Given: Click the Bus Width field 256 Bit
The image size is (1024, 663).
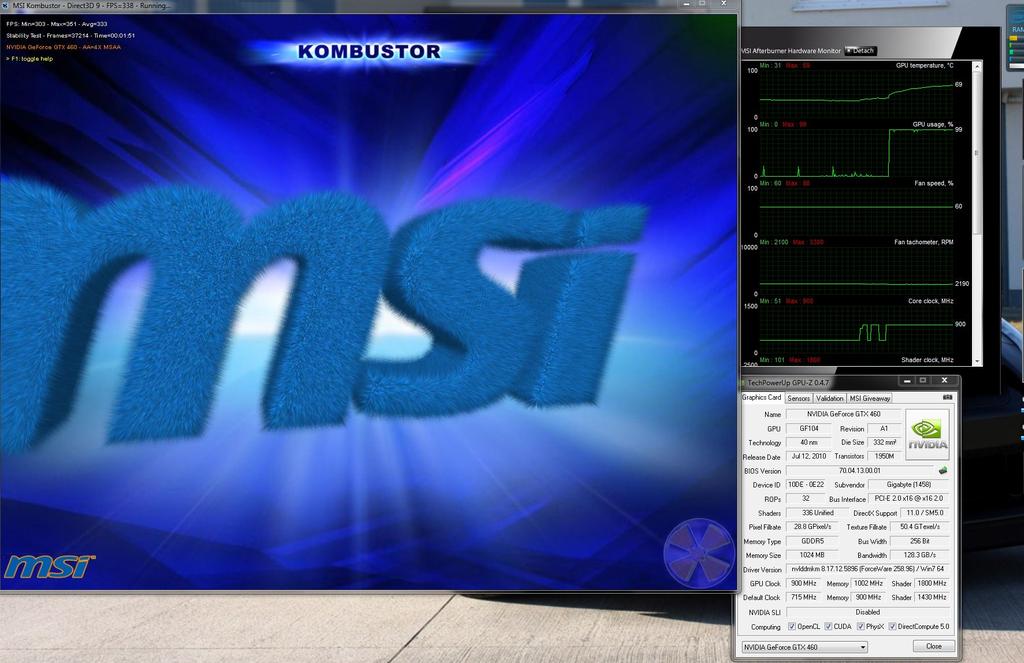Looking at the screenshot, I should click(x=920, y=541).
